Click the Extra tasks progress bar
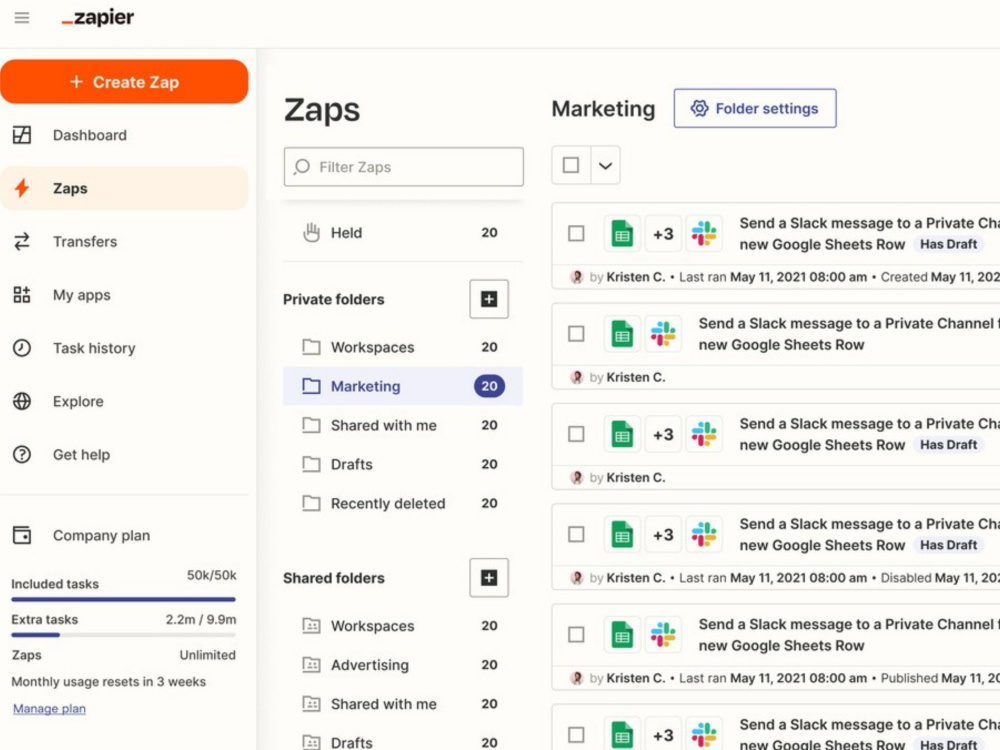This screenshot has height=750, width=1000. [x=124, y=635]
